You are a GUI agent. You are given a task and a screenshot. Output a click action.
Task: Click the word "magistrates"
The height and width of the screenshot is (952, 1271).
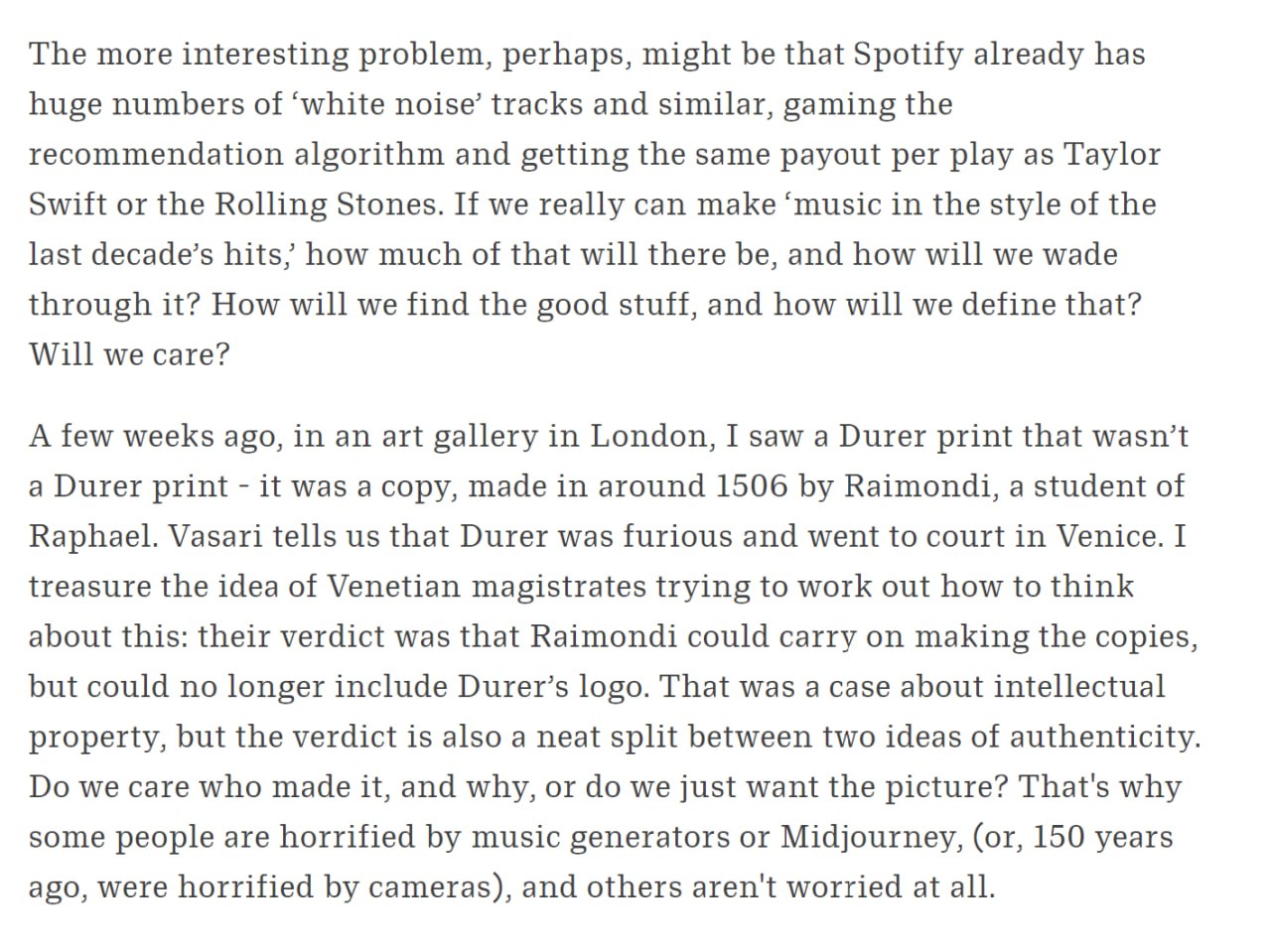(559, 588)
